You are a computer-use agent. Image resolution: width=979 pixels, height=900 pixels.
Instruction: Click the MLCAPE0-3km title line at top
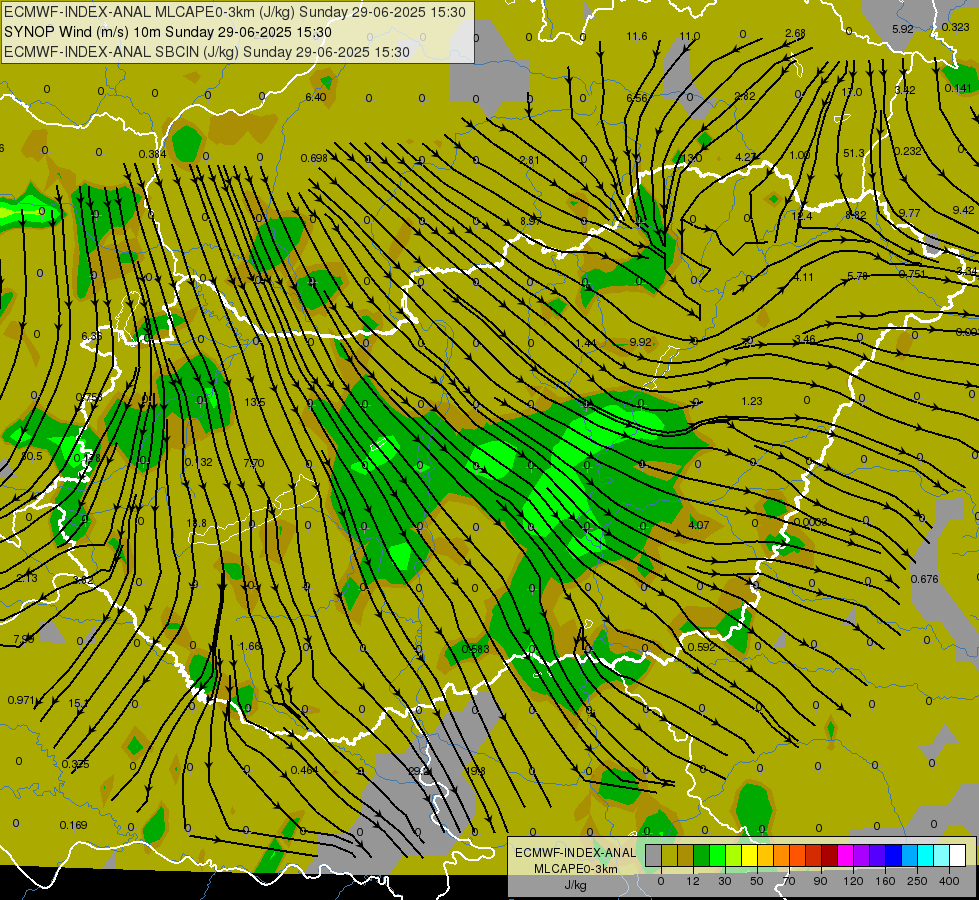[235, 12]
